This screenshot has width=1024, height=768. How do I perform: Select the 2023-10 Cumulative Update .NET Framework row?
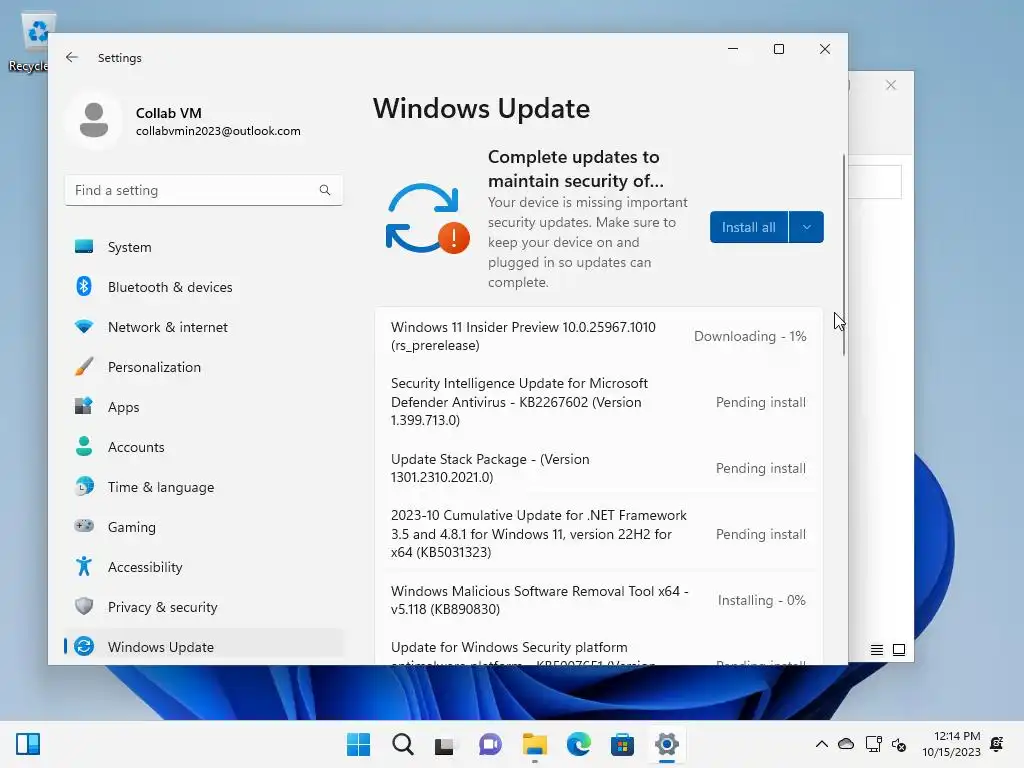[599, 534]
